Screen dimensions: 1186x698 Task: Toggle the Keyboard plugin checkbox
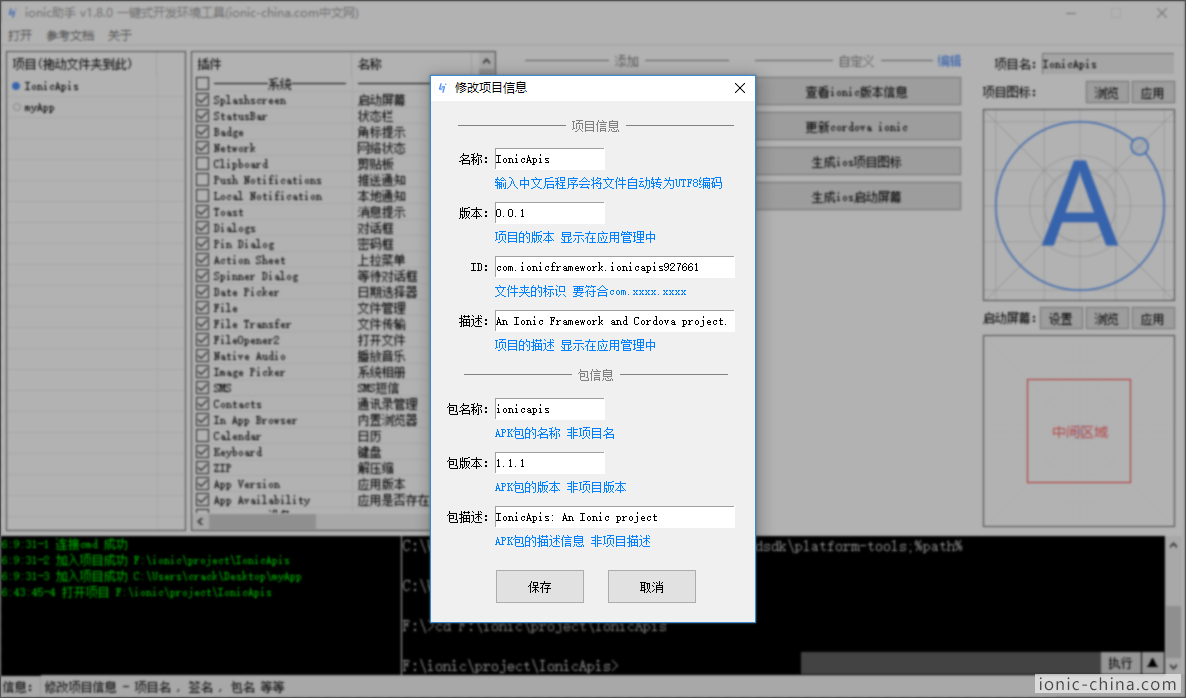(x=203, y=451)
